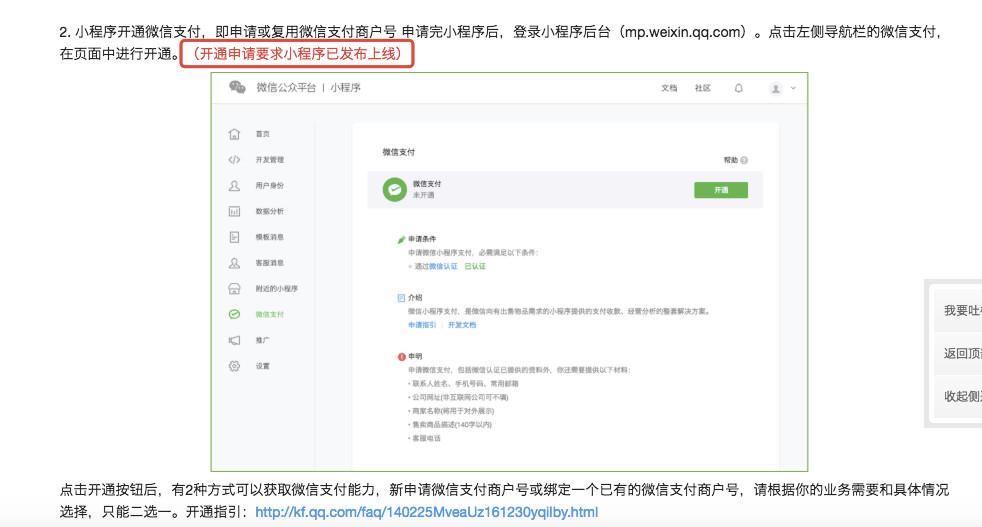
Task: Click the notification bell icon
Action: click(738, 88)
